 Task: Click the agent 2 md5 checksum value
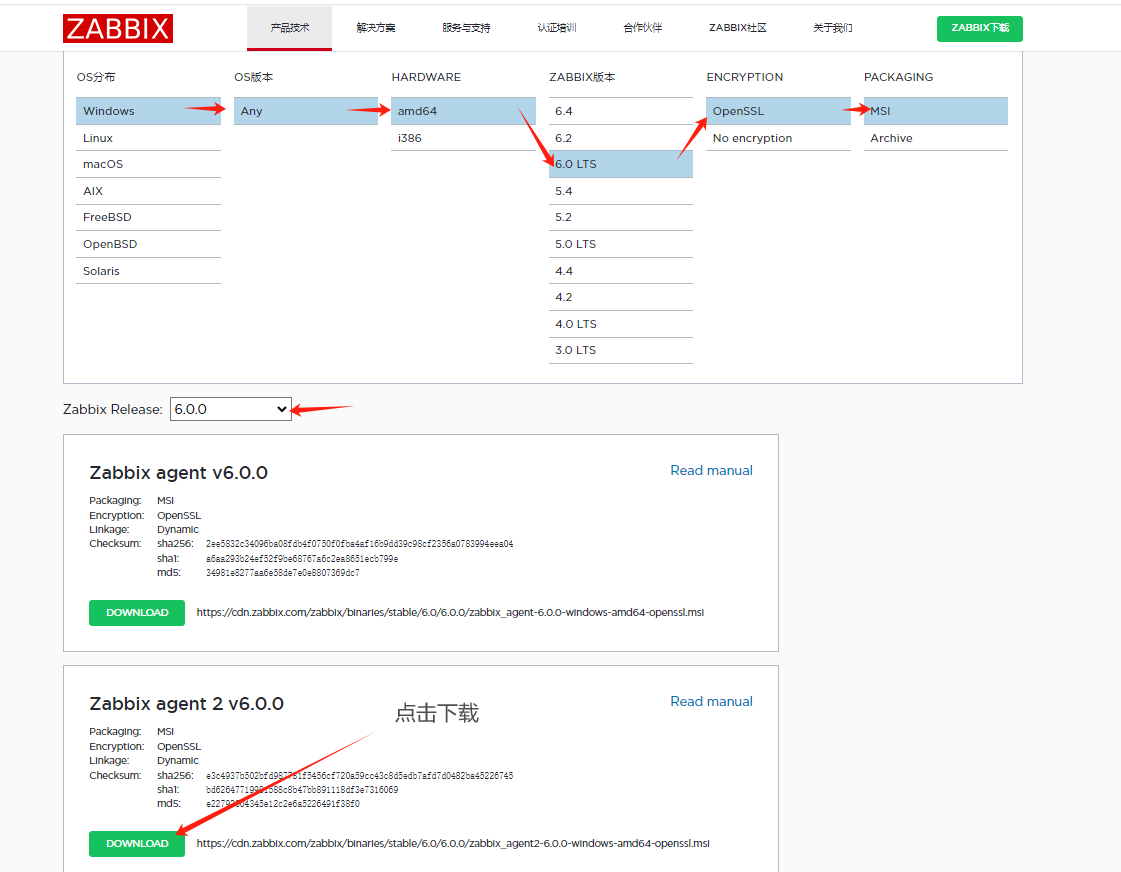(282, 804)
